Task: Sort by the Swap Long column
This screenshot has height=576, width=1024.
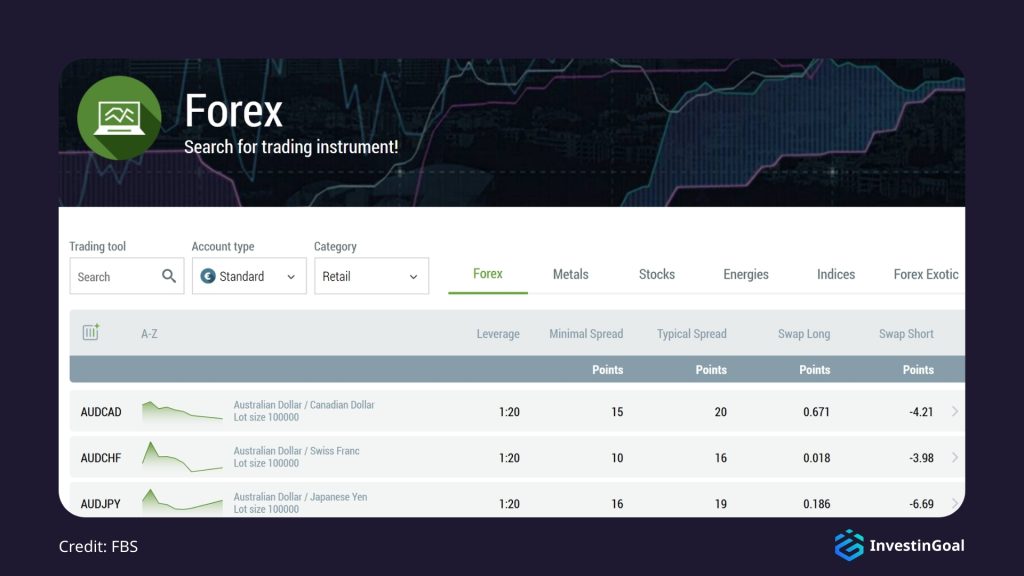Action: pyautogui.click(x=804, y=333)
